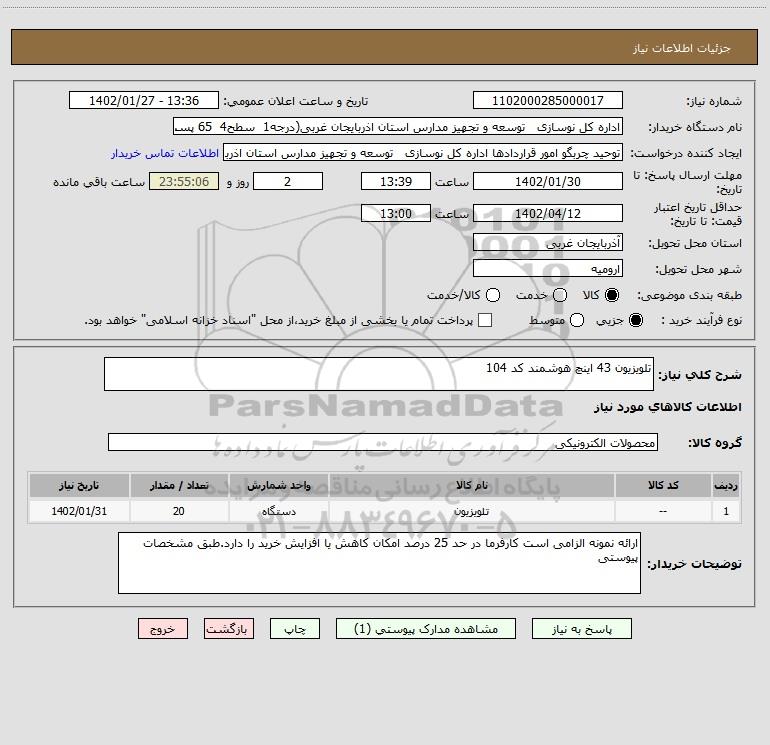Click the validity time field 13:00
Image resolution: width=770 pixels, height=745 pixels.
(x=396, y=213)
